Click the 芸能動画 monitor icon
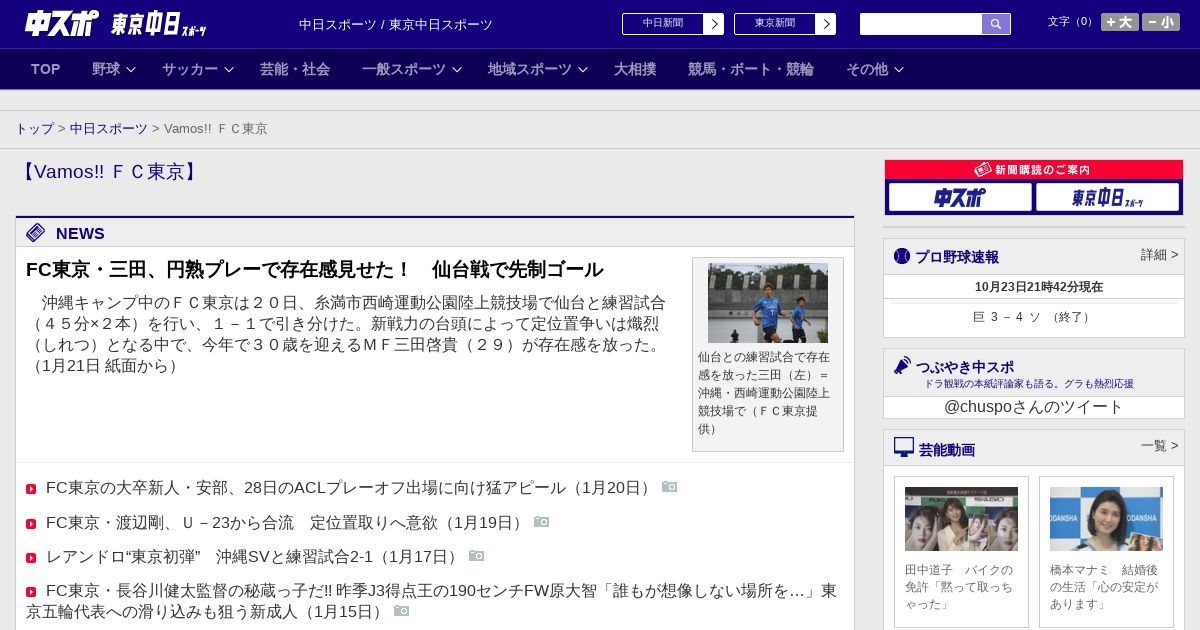 coord(904,447)
